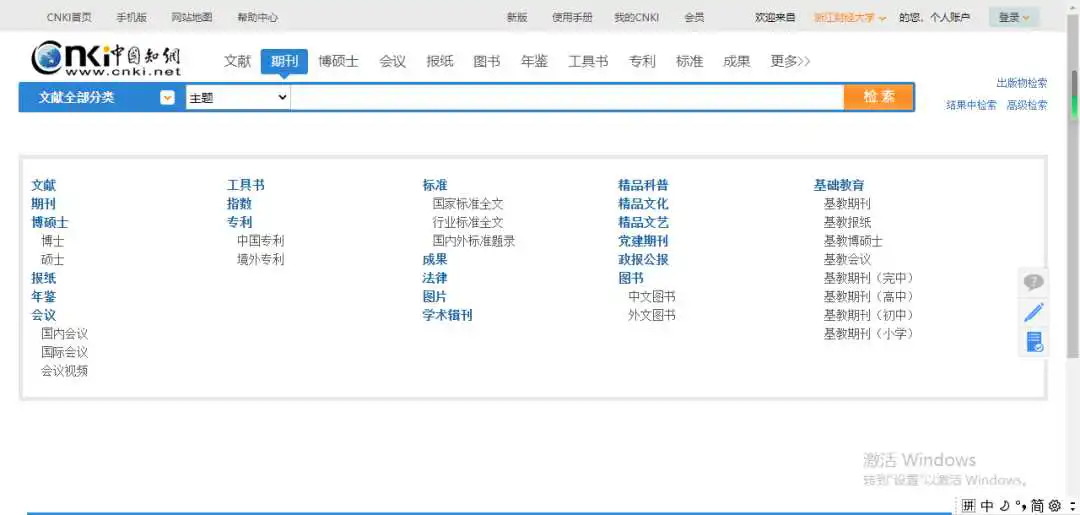The image size is (1080, 515).
Task: Click the IME 简 simplified-Chinese toggle
Action: pos(1037,506)
